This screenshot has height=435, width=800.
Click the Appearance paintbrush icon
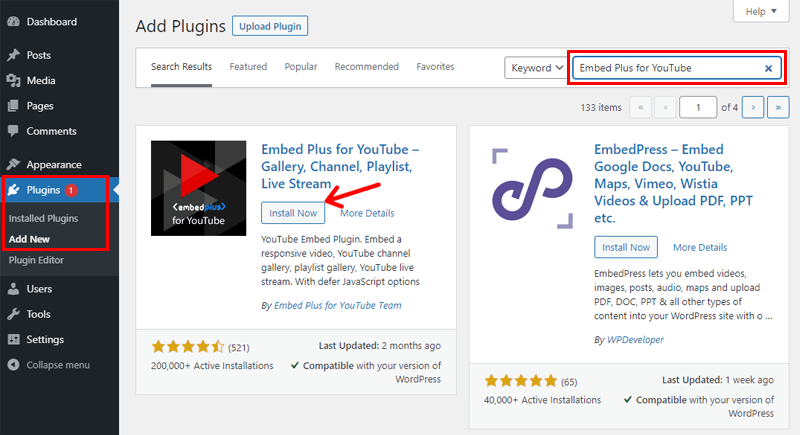pos(14,164)
